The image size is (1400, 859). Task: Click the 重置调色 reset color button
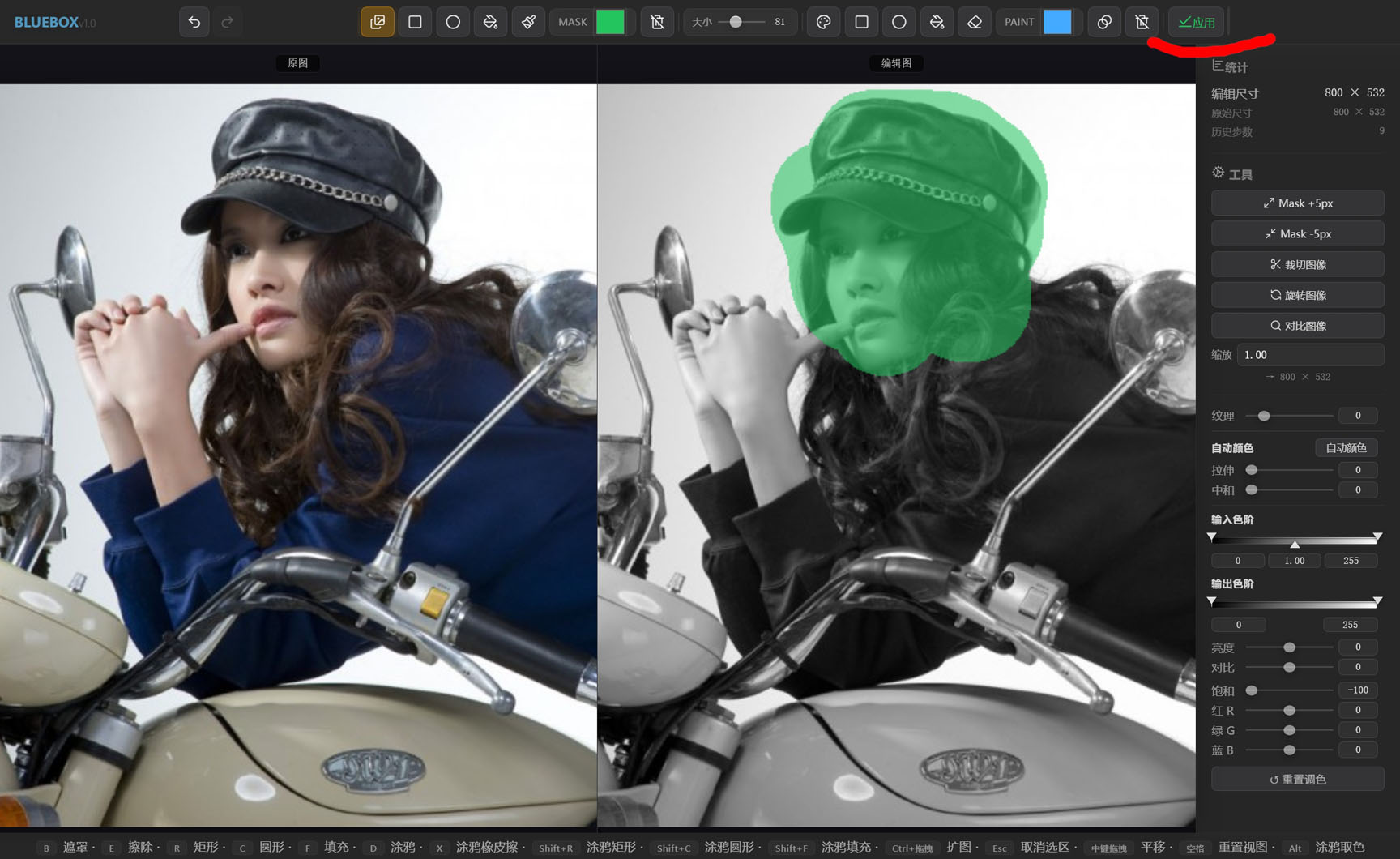click(1297, 779)
